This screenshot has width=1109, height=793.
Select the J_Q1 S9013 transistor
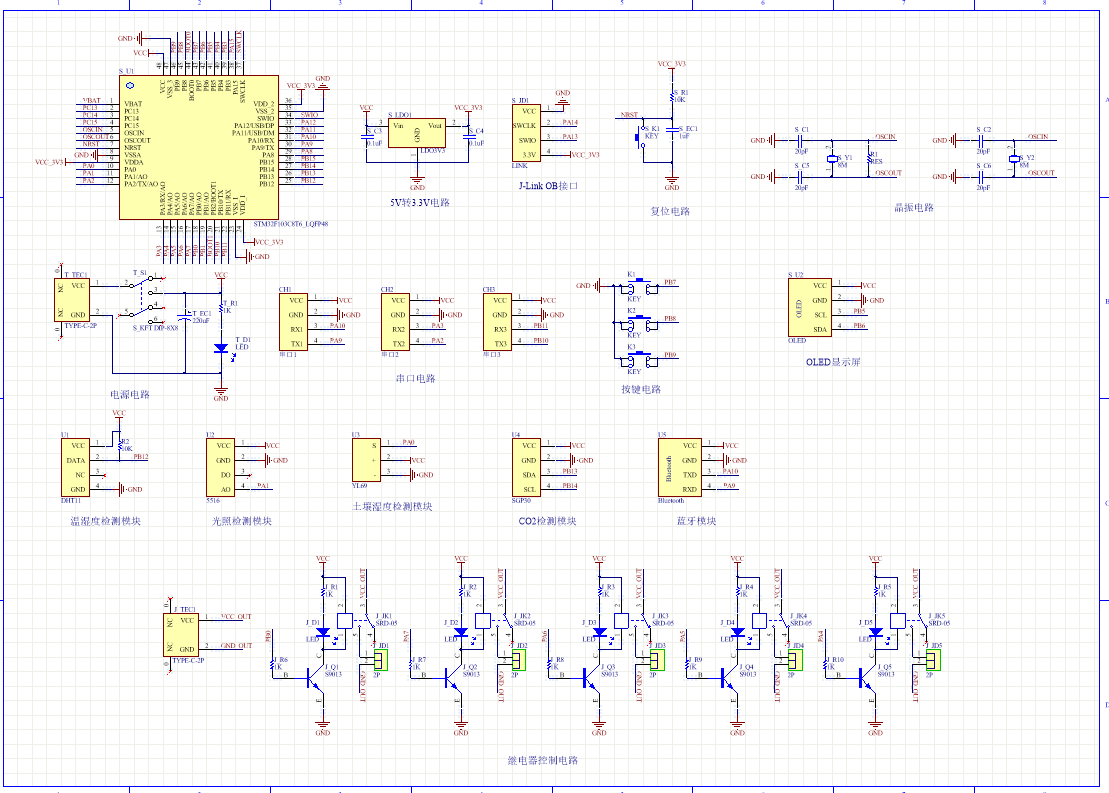pos(315,681)
